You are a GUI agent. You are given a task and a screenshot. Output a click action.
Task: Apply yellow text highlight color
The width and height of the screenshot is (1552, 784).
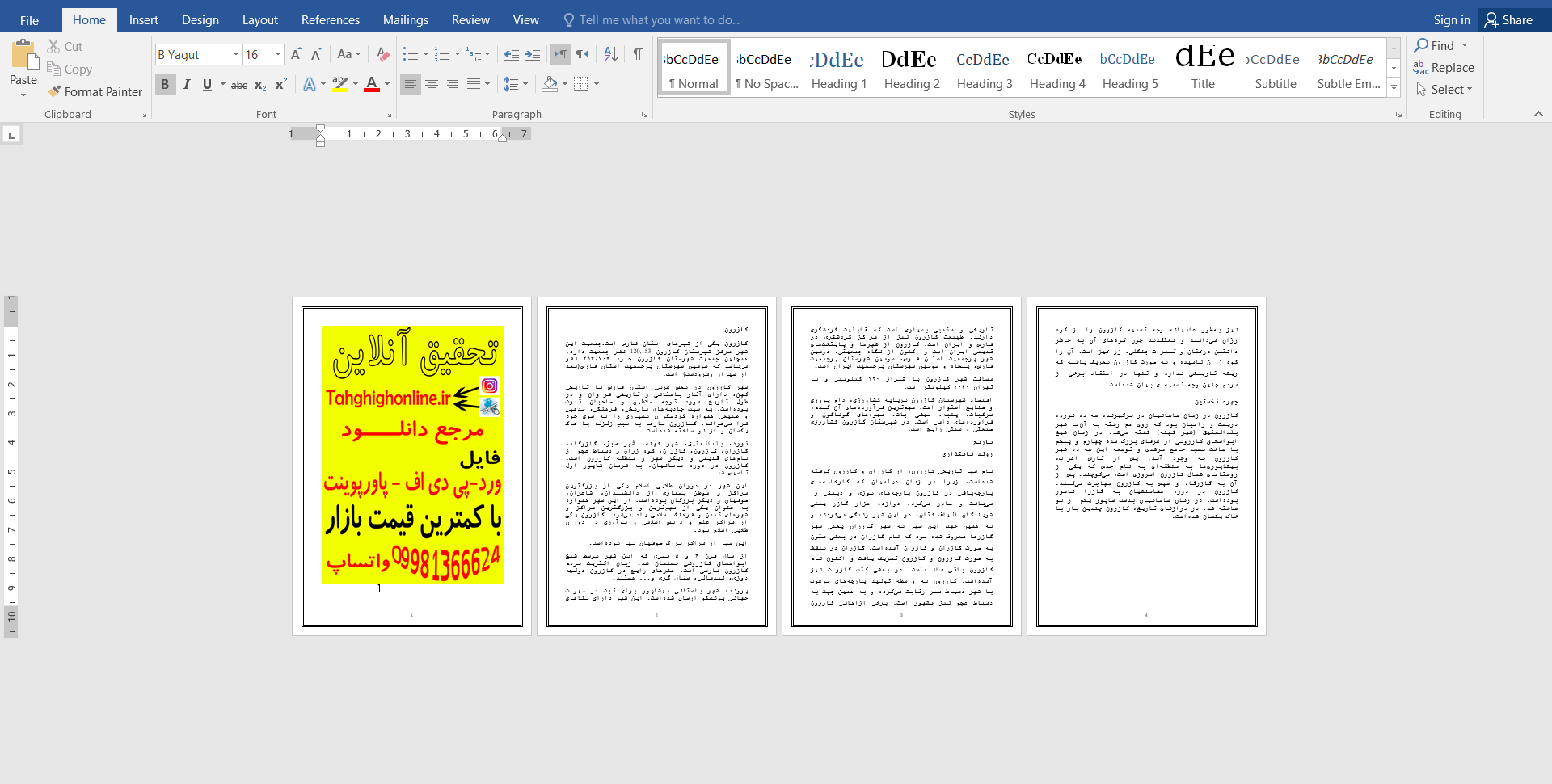point(340,84)
